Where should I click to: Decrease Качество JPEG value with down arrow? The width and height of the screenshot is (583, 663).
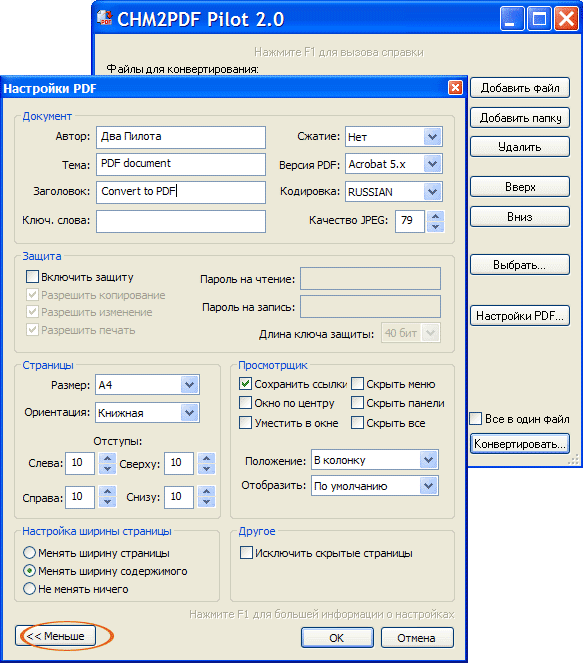pyautogui.click(x=435, y=227)
